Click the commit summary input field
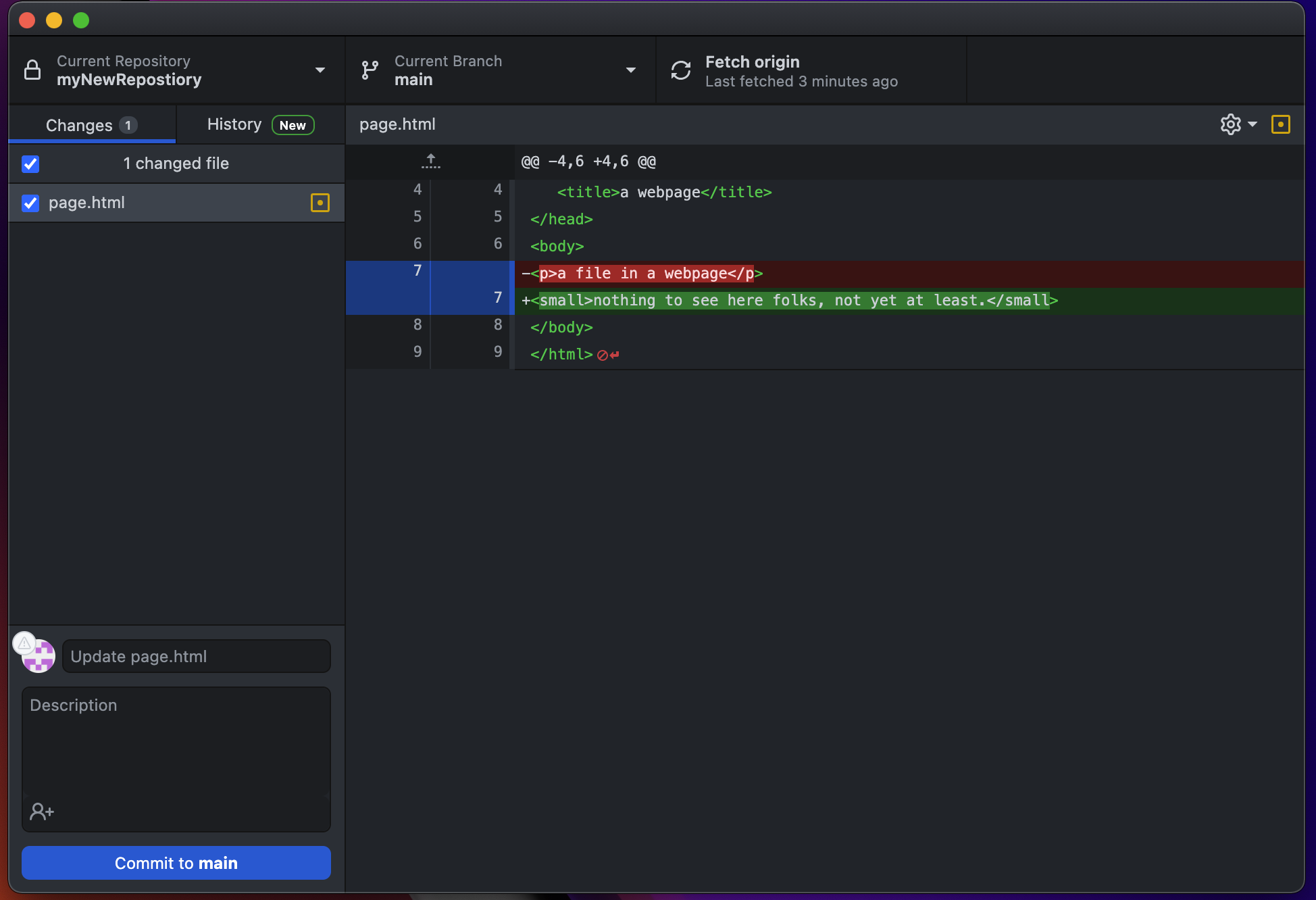The height and width of the screenshot is (900, 1316). pyautogui.click(x=197, y=656)
